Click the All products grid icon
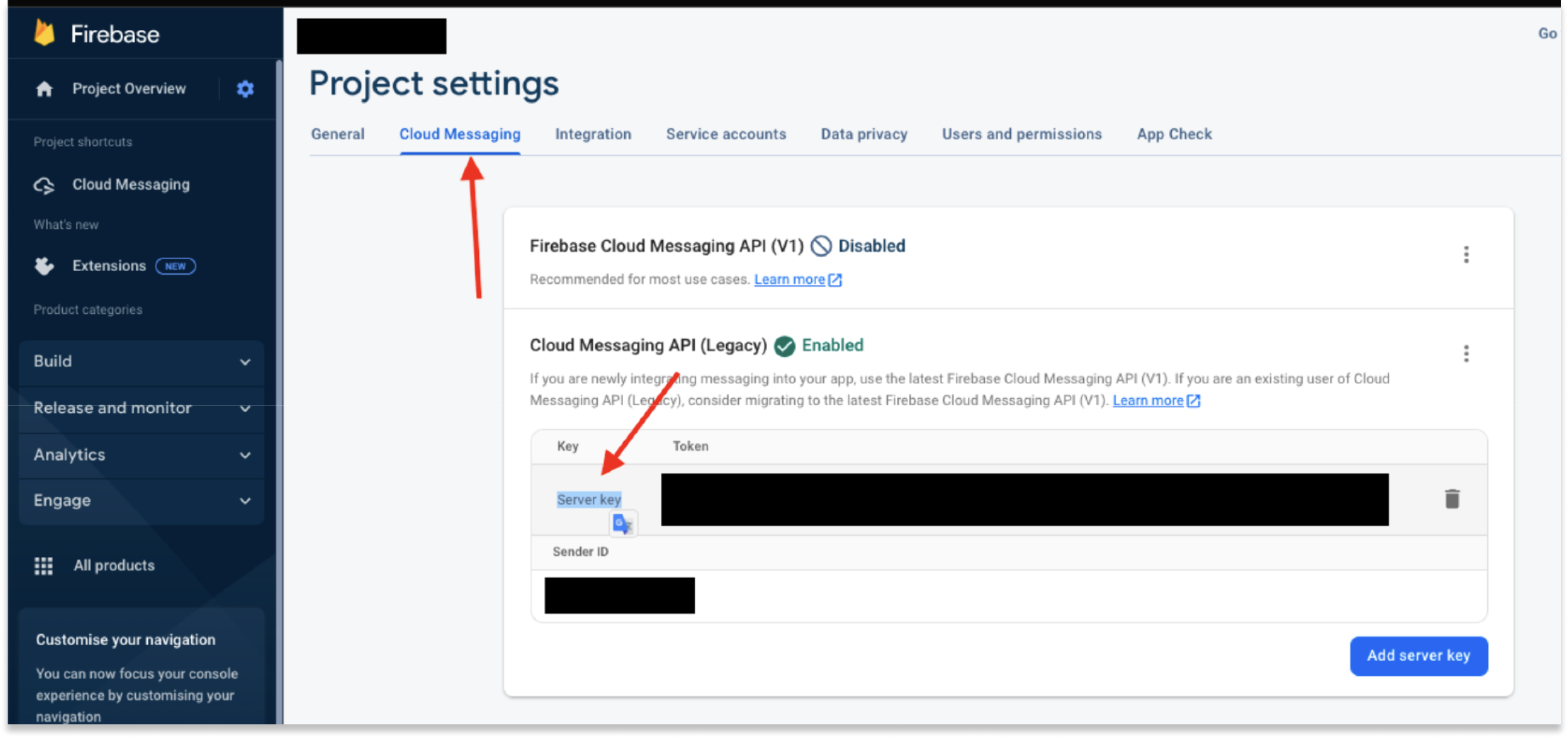The height and width of the screenshot is (738, 1568). coord(43,566)
